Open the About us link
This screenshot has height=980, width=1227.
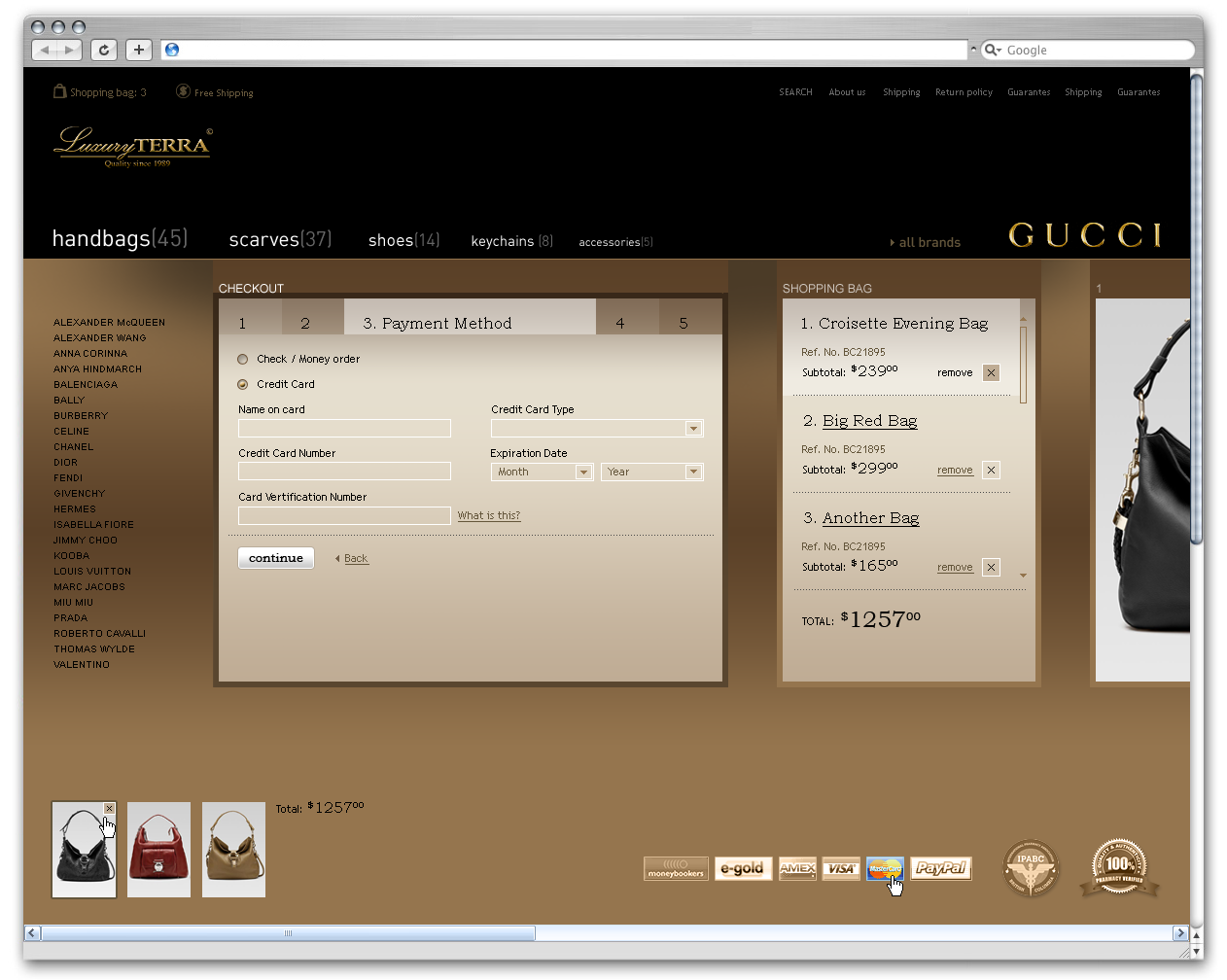(847, 92)
